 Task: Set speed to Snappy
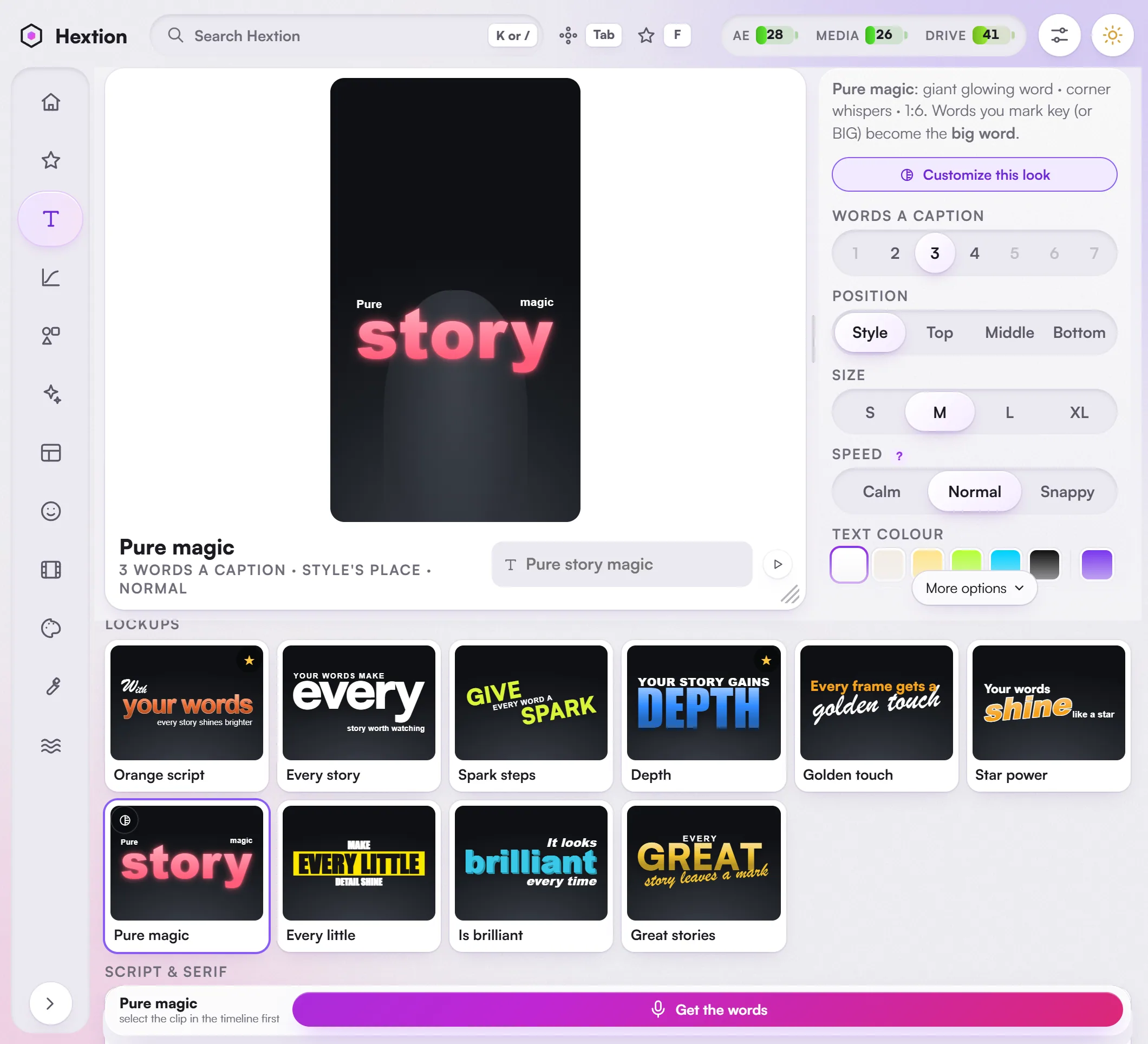point(1067,492)
